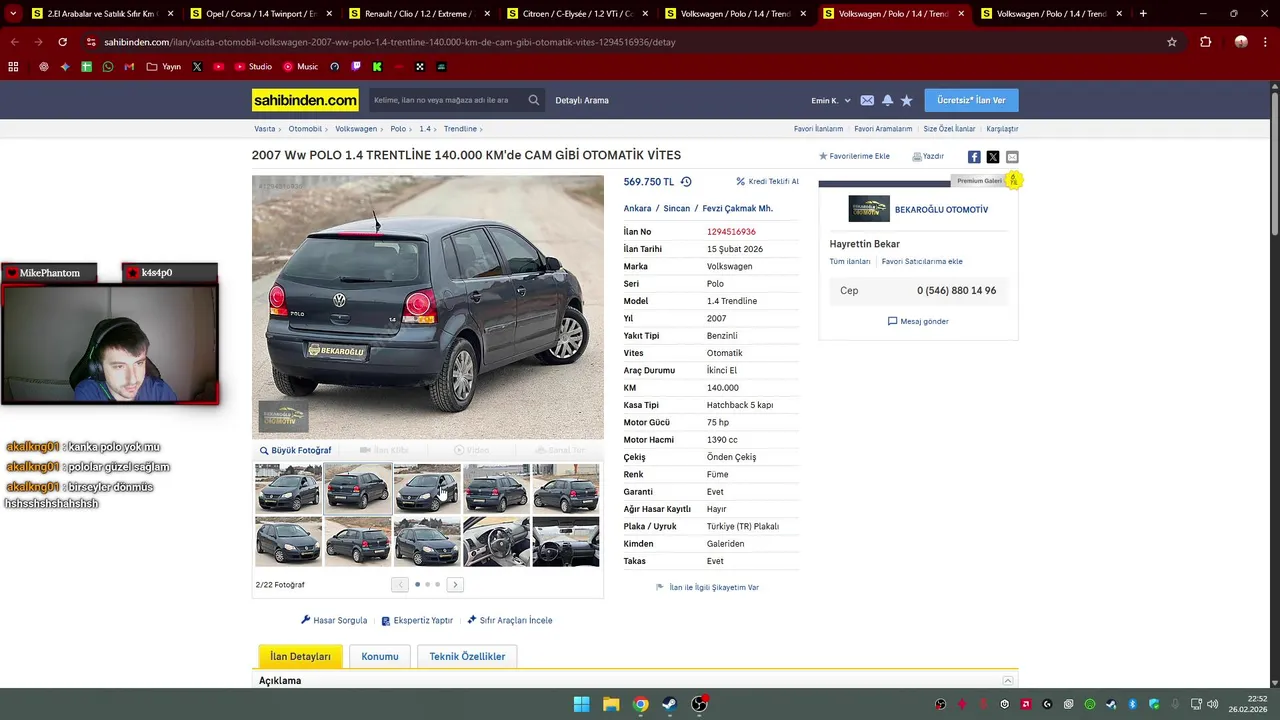
Task: Switch to Renault Clio 1.2 Extreme tab
Action: point(419,14)
